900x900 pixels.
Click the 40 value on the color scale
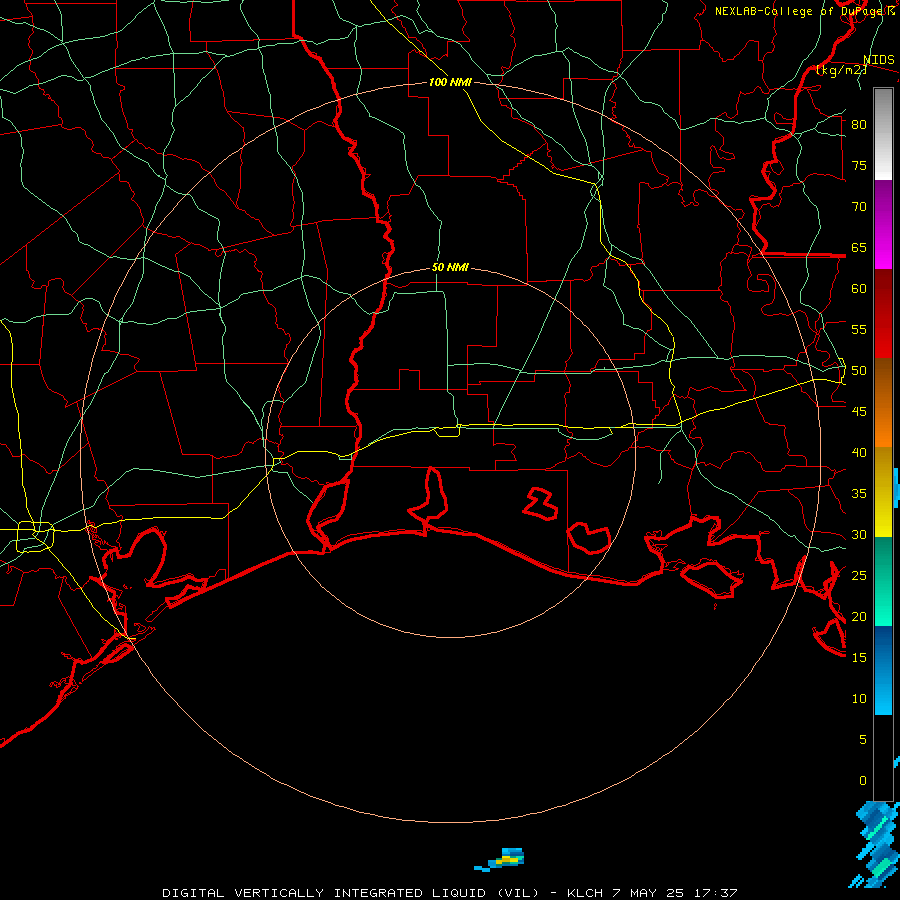(x=859, y=453)
